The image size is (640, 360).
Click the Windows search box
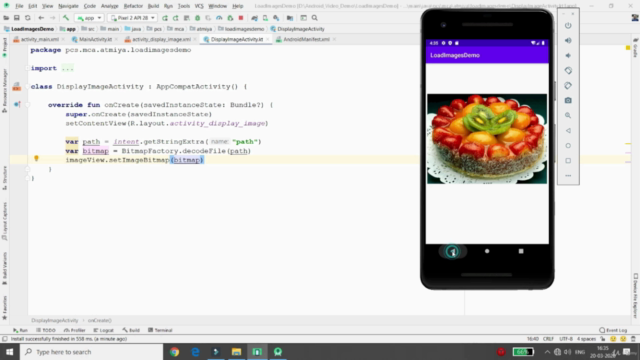[91, 352]
